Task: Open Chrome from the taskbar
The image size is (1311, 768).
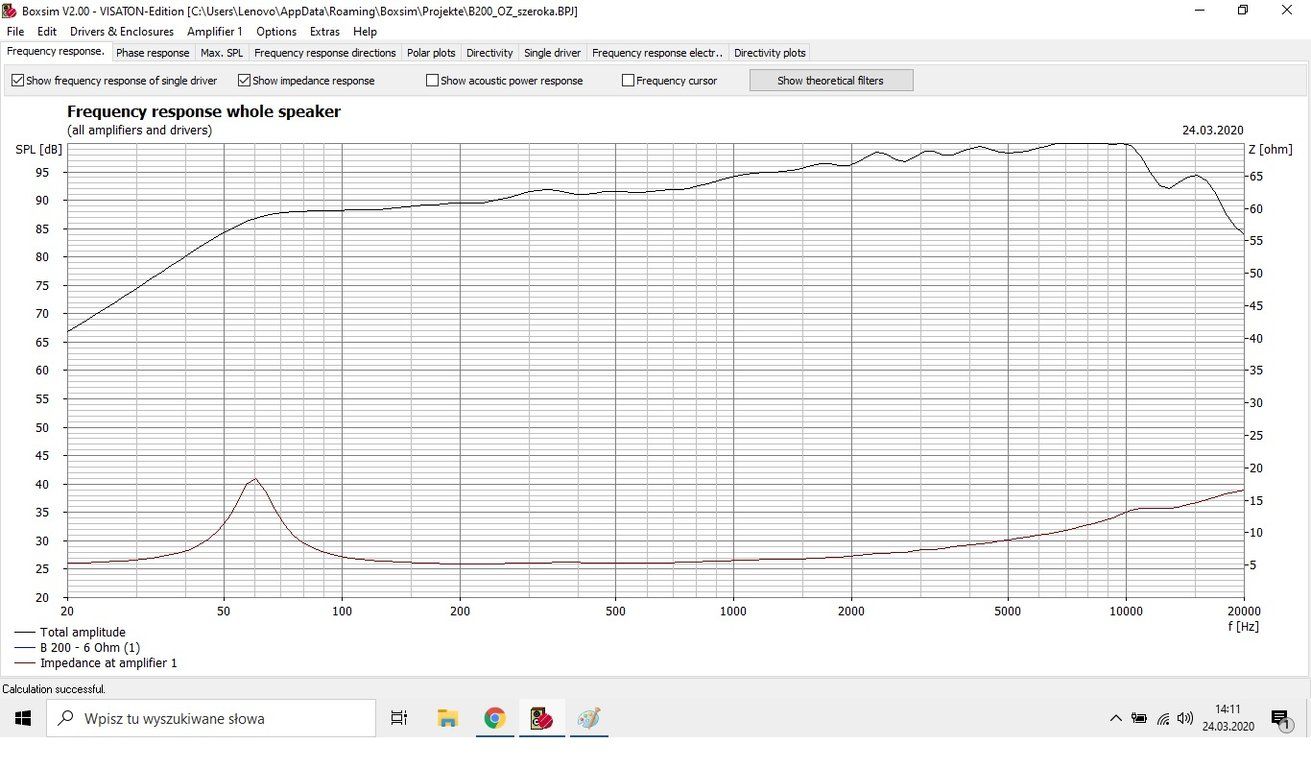Action: pos(495,718)
